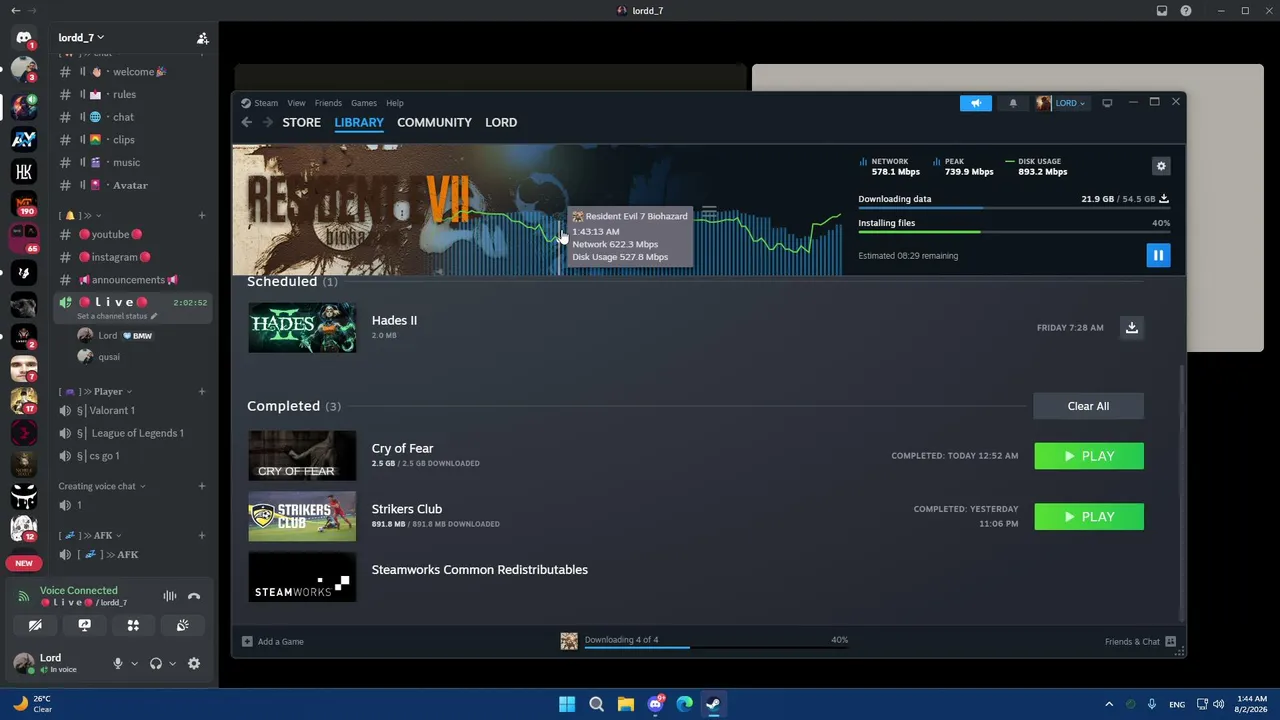Open the Help menu in Steam
This screenshot has width=1280, height=720.
(x=395, y=103)
